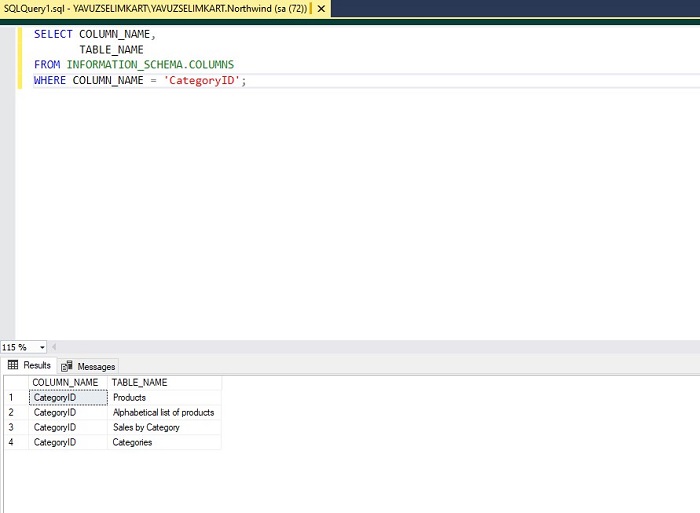This screenshot has height=513, width=700.
Task: Click the FROM keyword in the query
Action: coord(47,65)
